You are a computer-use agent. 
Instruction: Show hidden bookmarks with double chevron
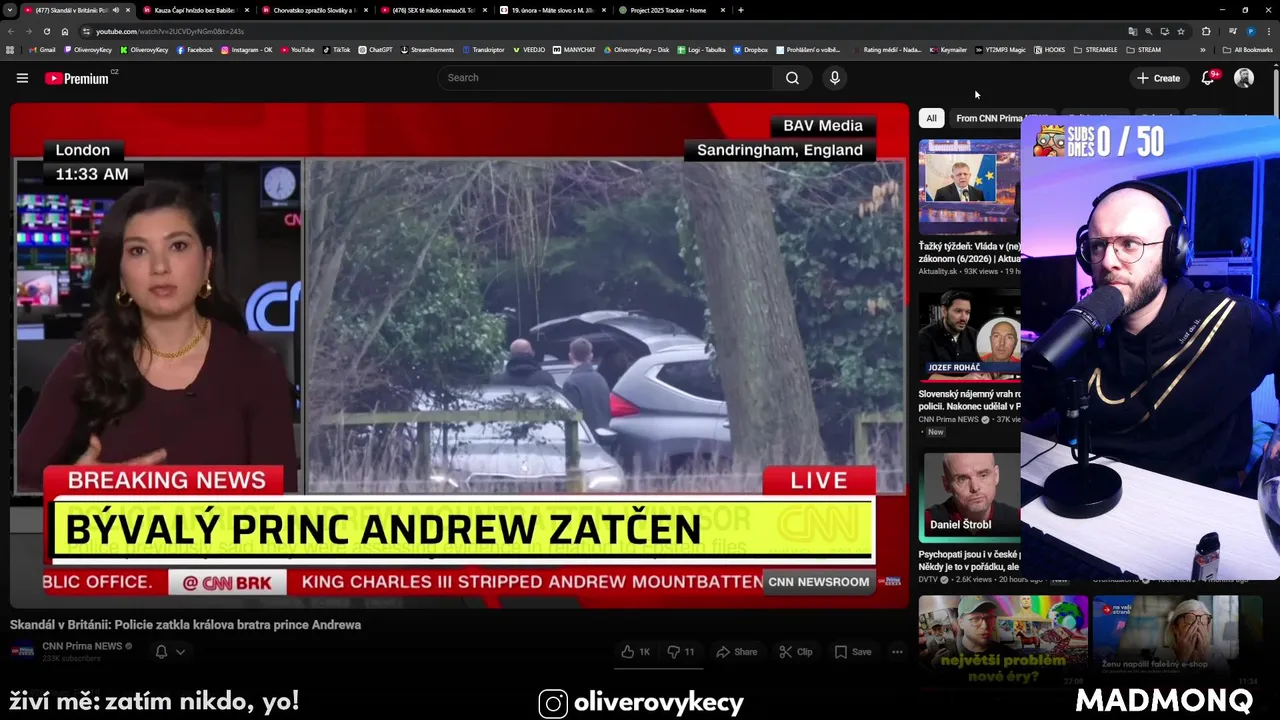1203,50
